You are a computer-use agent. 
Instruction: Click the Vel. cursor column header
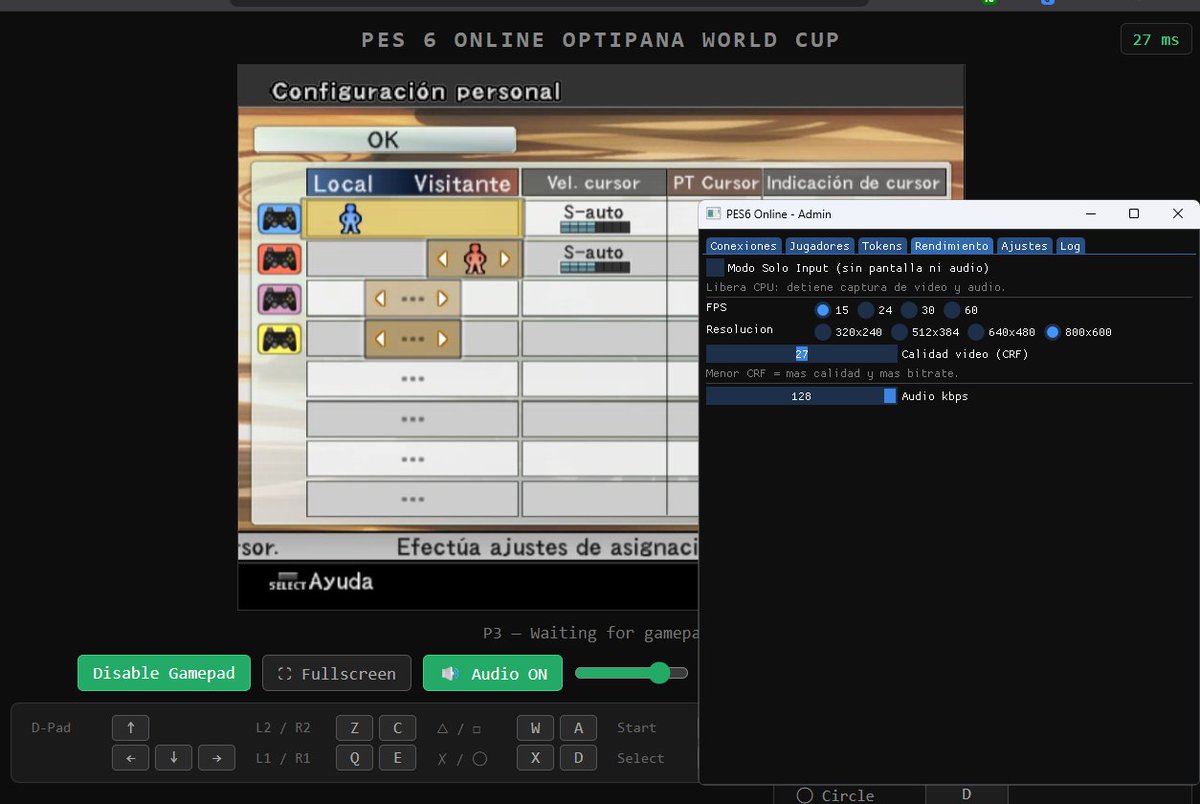click(x=594, y=183)
